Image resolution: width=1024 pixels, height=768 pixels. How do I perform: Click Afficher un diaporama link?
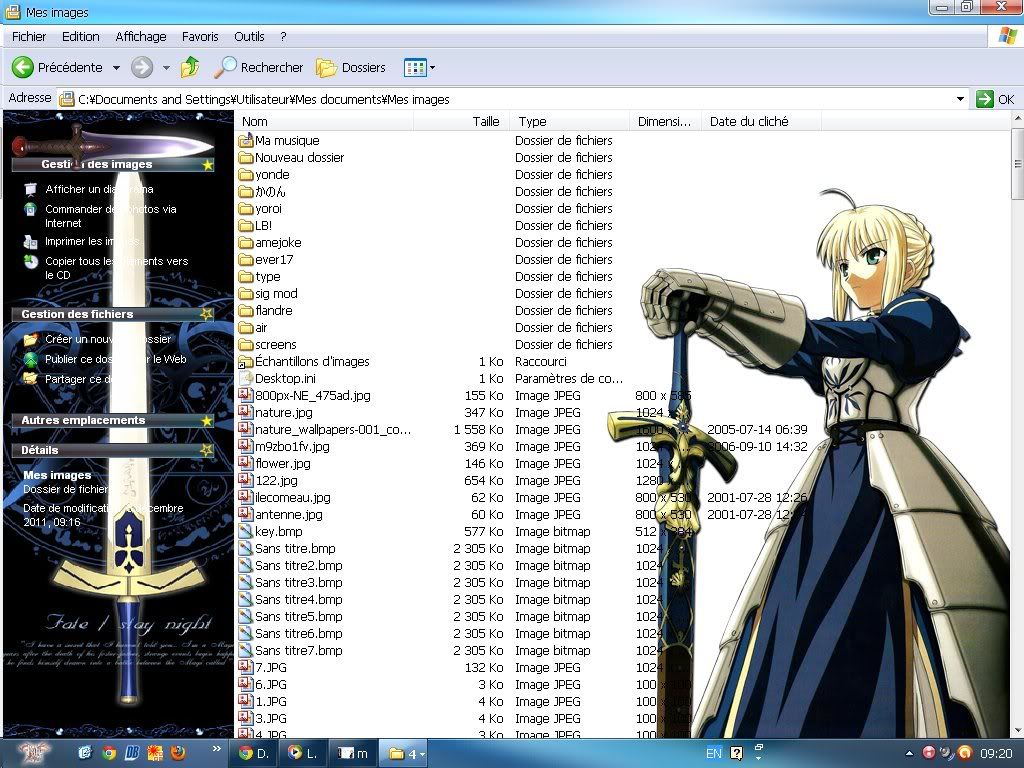point(99,189)
